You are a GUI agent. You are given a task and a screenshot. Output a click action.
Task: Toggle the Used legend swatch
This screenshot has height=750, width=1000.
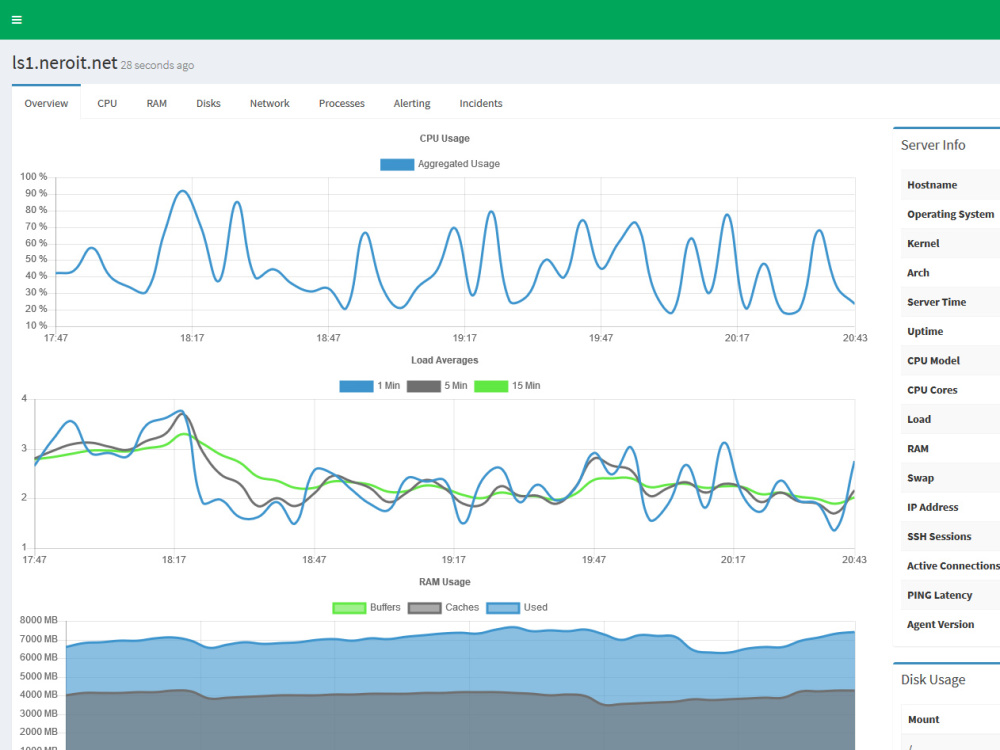pyautogui.click(x=503, y=608)
